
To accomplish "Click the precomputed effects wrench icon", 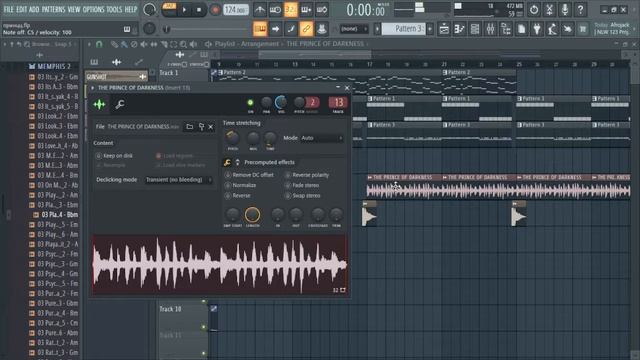I will pyautogui.click(x=227, y=162).
